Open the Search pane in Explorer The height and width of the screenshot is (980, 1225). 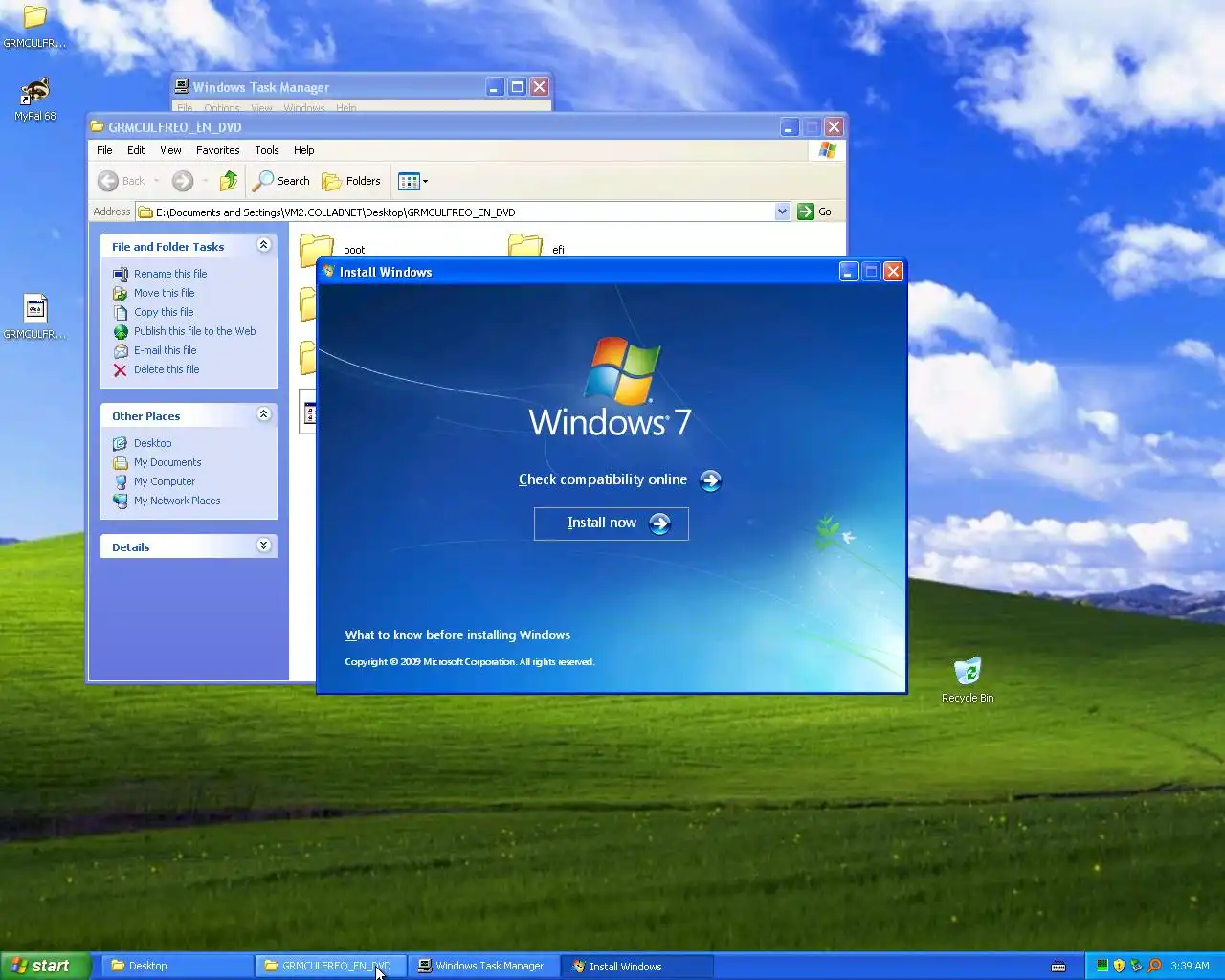[281, 181]
